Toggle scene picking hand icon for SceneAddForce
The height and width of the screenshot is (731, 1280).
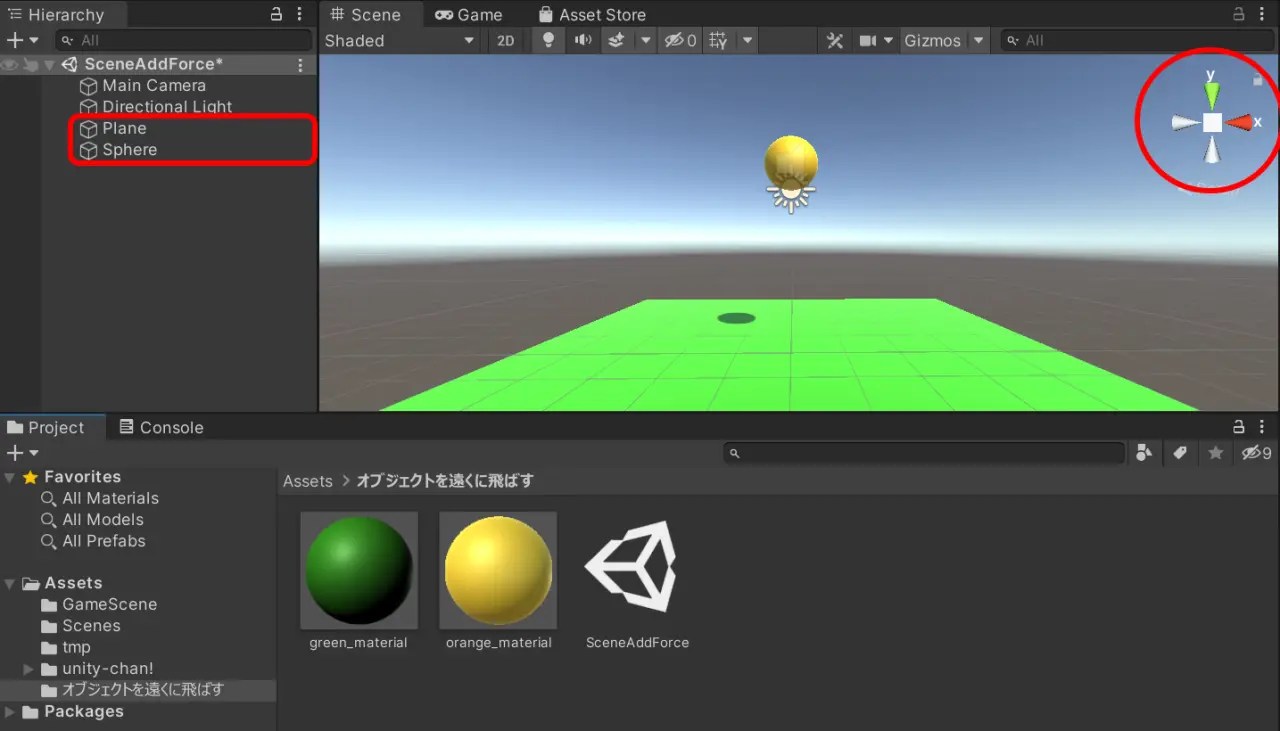(30, 64)
